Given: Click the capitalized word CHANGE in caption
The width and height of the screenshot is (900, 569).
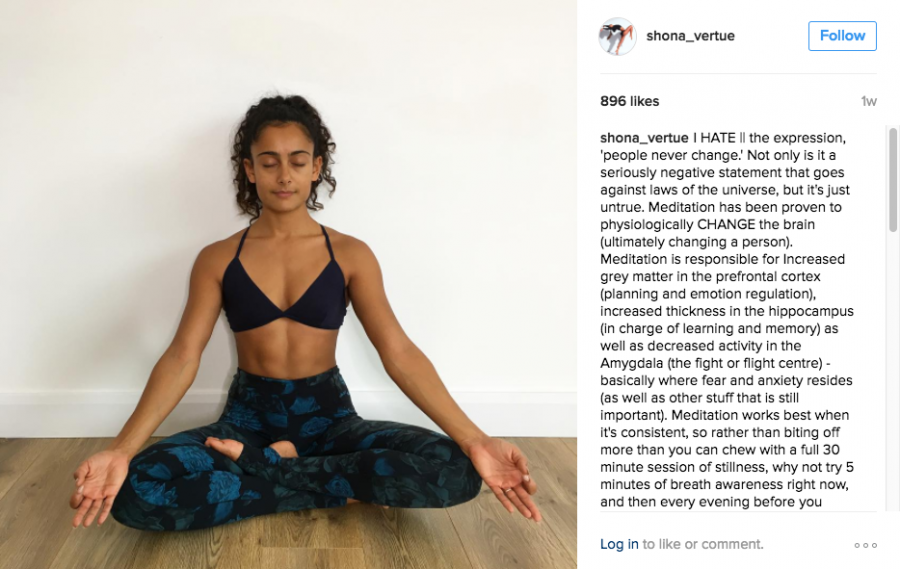Looking at the screenshot, I should click(726, 224).
